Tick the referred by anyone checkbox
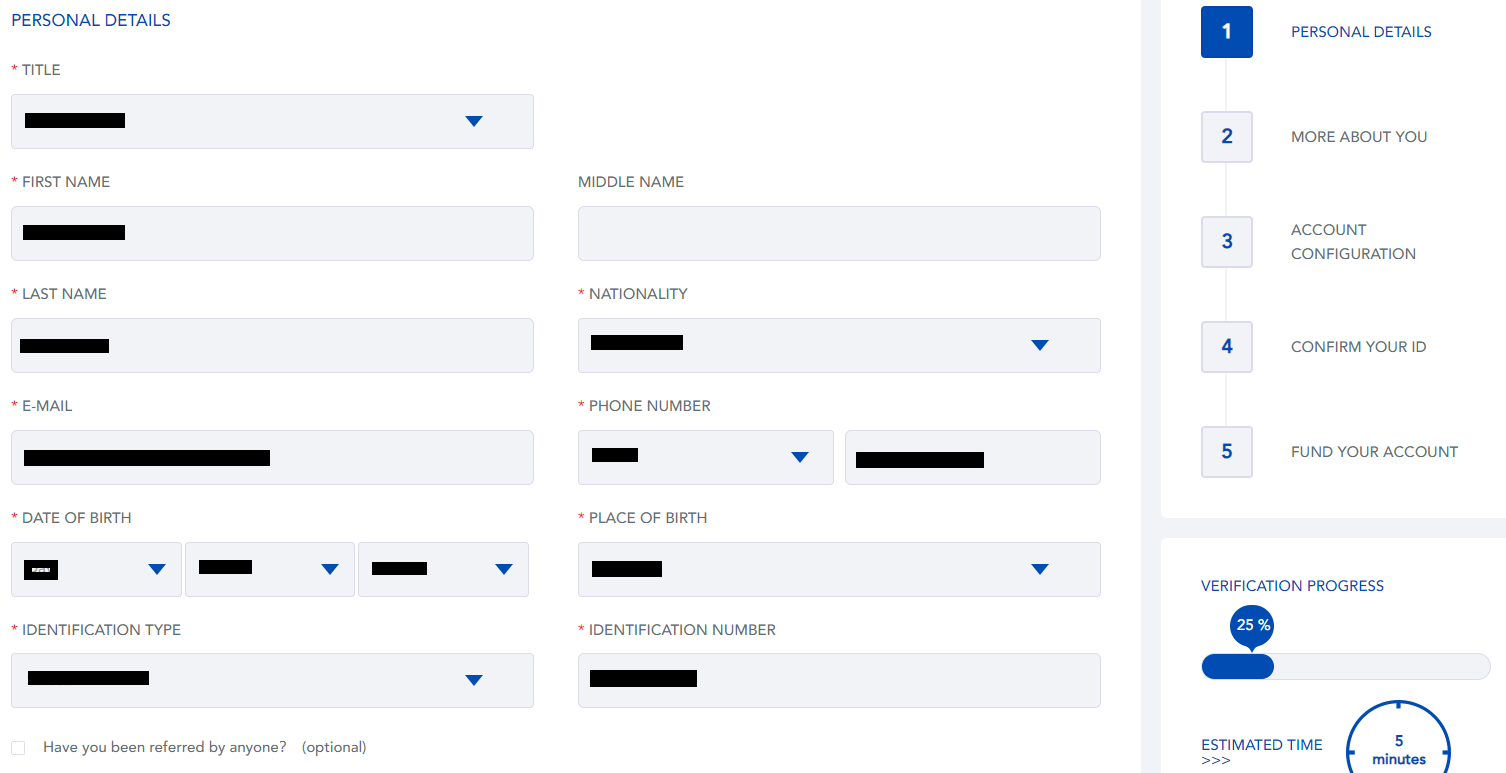Image resolution: width=1506 pixels, height=773 pixels. [x=18, y=748]
